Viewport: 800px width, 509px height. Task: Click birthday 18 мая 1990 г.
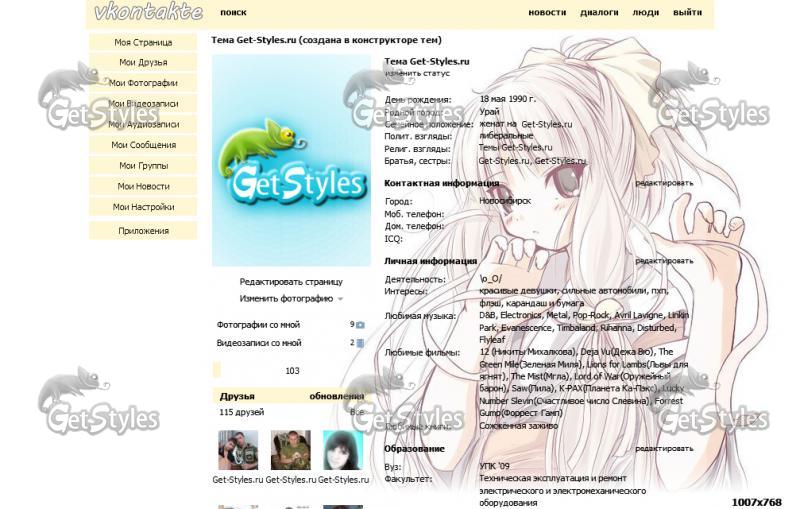508,99
